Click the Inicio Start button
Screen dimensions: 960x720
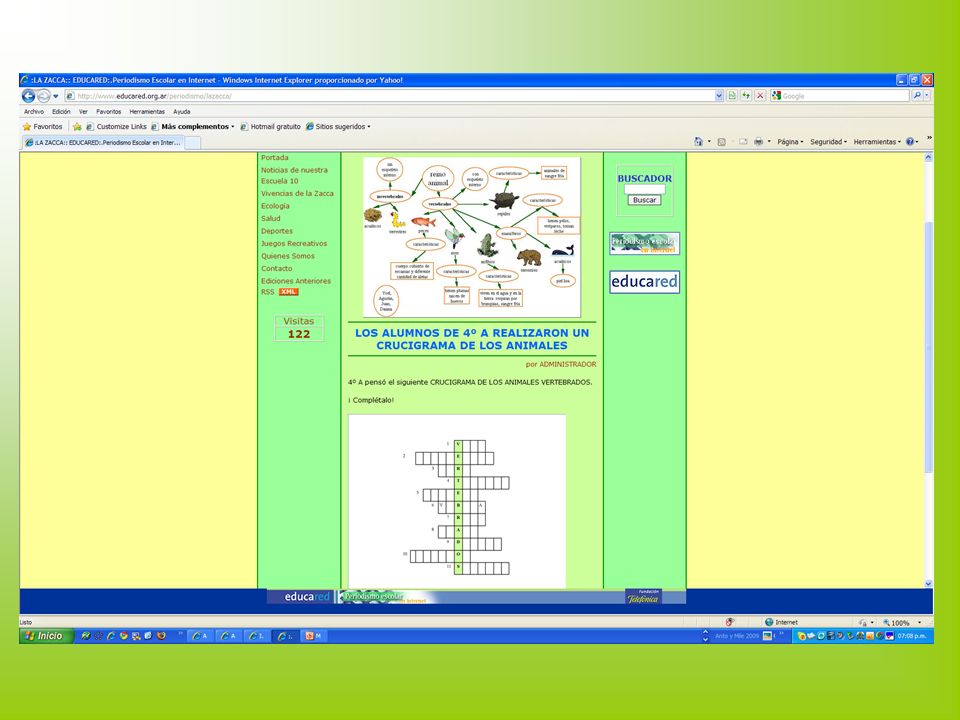click(x=47, y=636)
